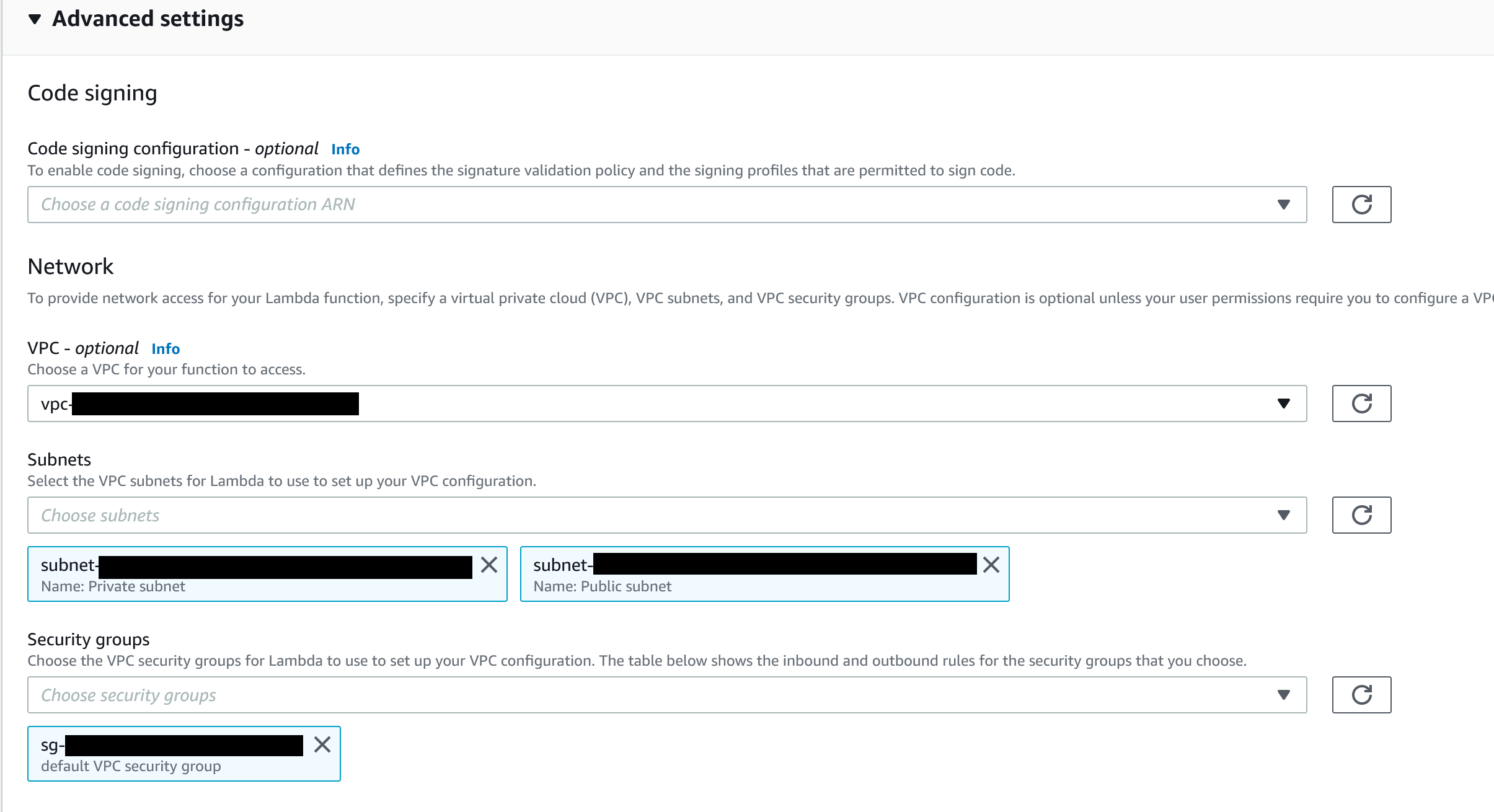Open the Choose subnets dropdown

coord(1283,515)
